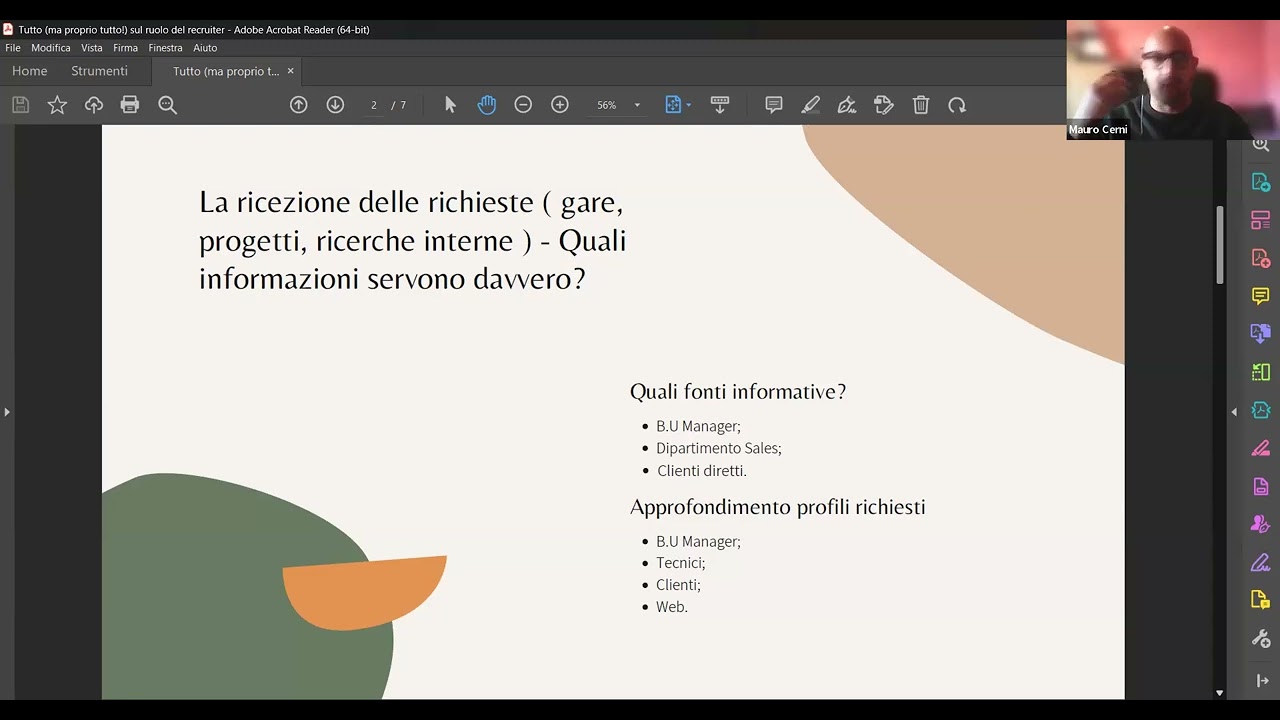Image resolution: width=1280 pixels, height=720 pixels.
Task: Open zoom percentage dropdown arrow
Action: coord(637,105)
